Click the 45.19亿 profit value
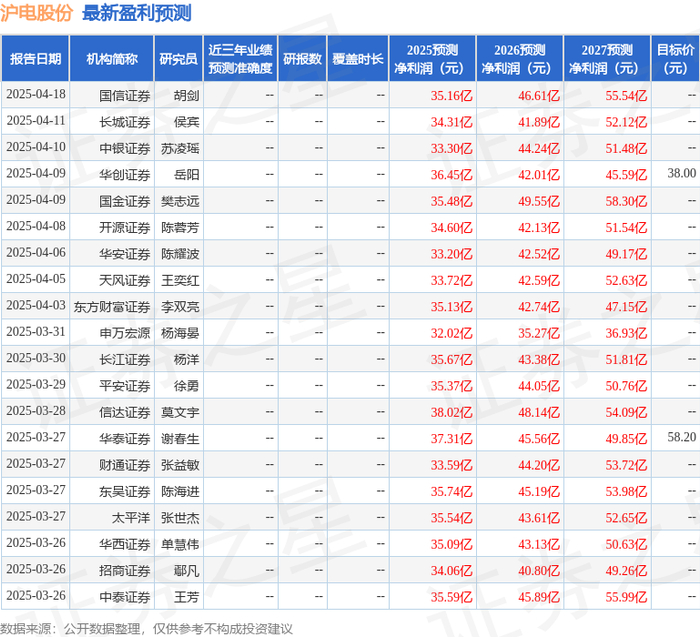 click(539, 491)
